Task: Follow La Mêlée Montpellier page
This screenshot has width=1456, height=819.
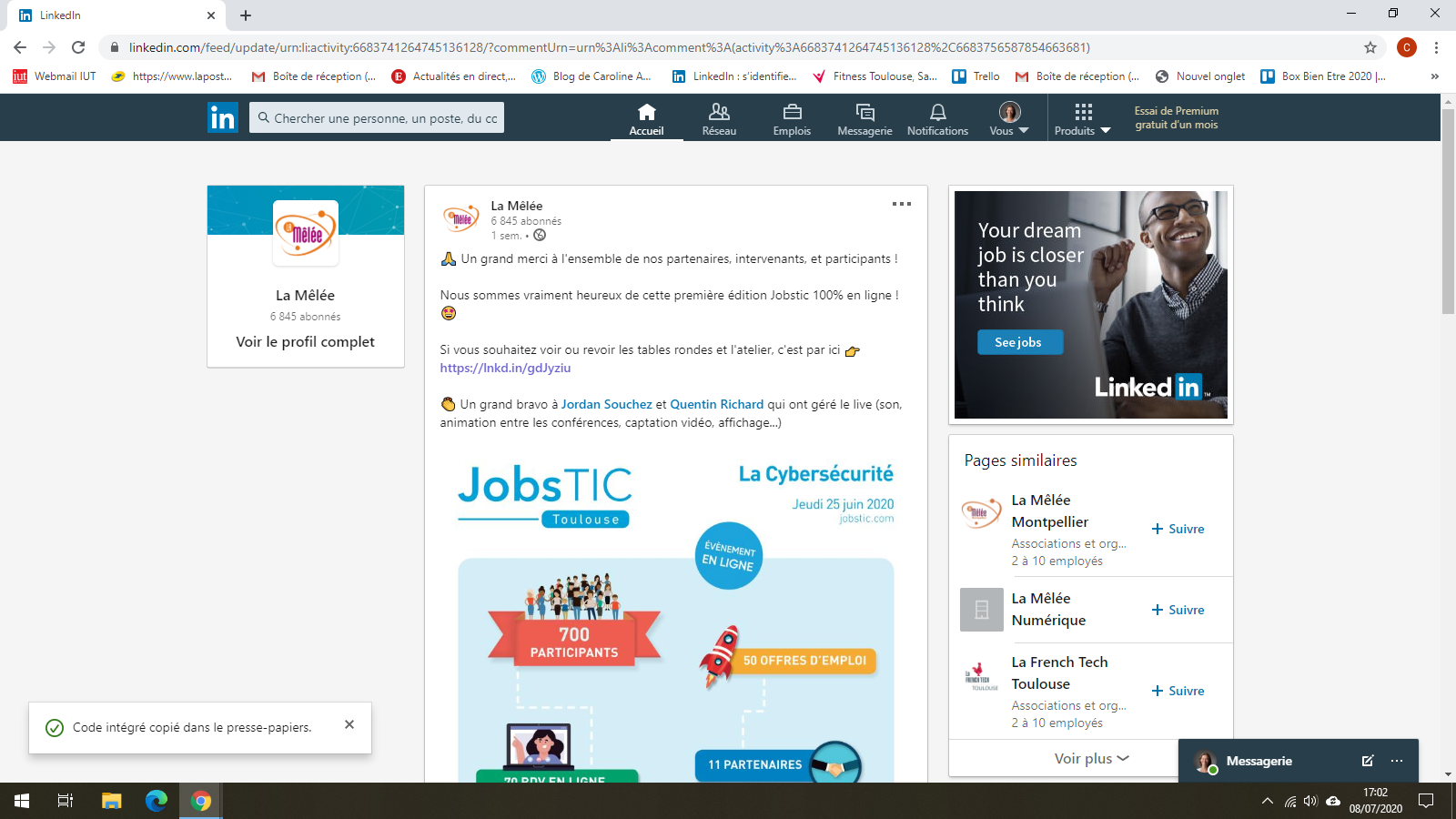Action: [1178, 529]
